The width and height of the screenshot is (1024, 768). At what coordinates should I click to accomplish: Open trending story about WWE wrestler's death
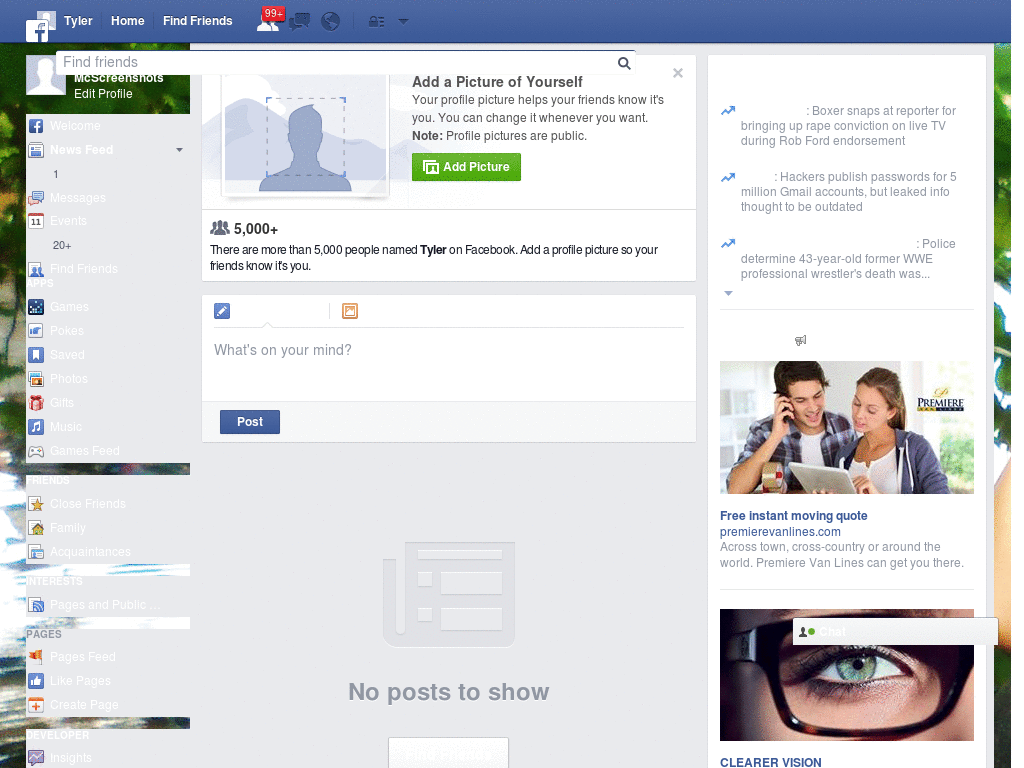(847, 259)
